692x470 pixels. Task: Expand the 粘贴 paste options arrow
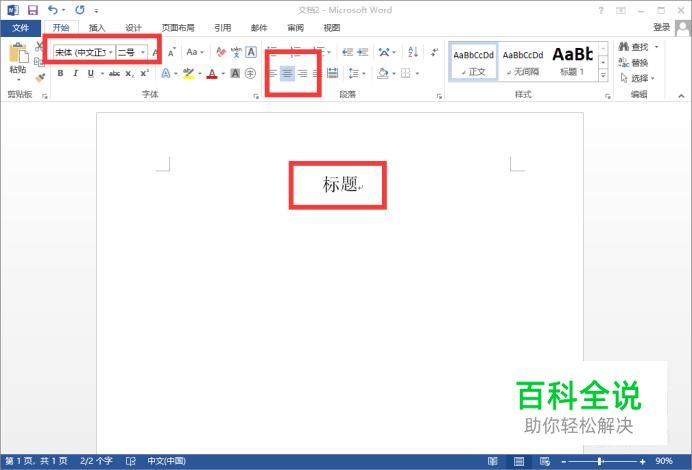[19, 79]
